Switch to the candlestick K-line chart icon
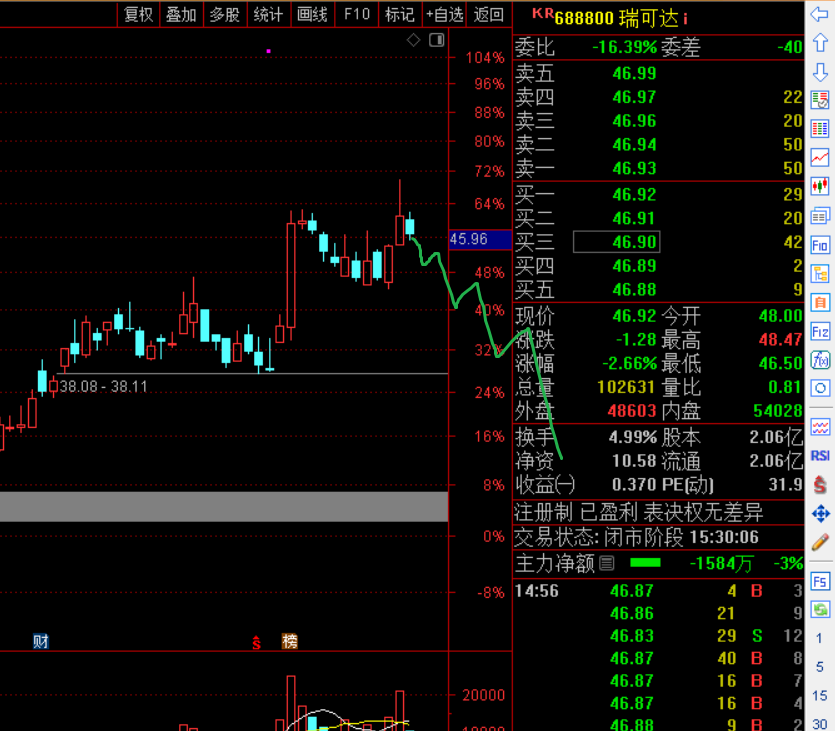 (x=820, y=186)
